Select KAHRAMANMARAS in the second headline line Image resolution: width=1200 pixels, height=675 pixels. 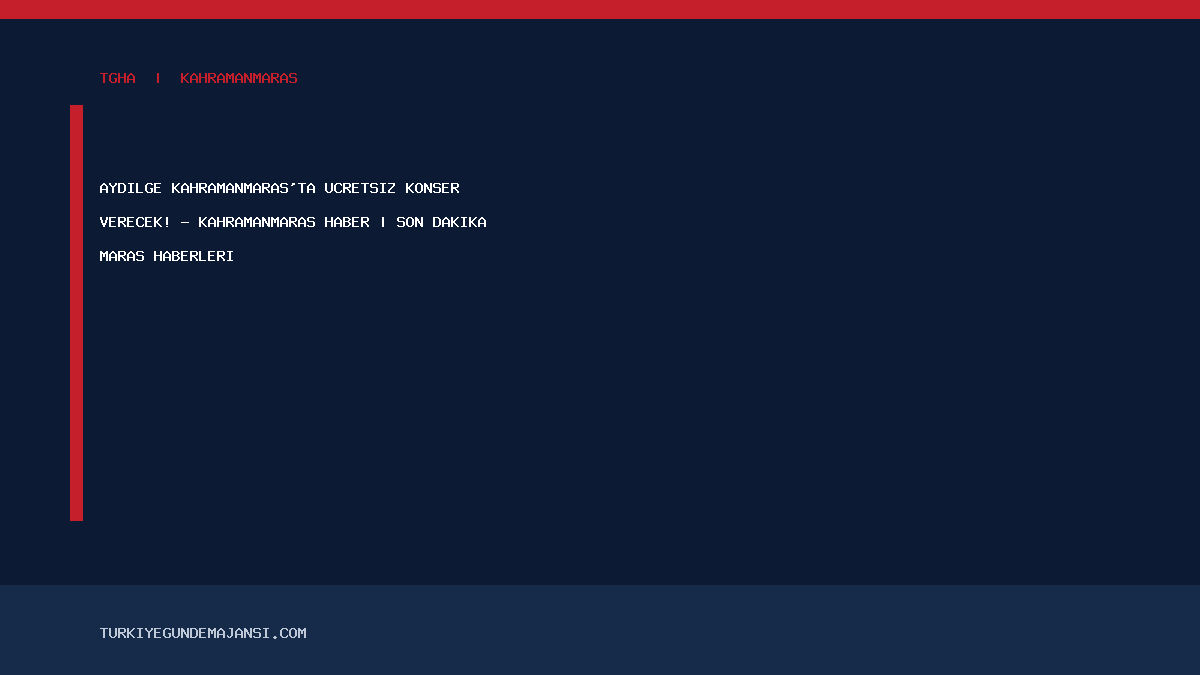[257, 222]
